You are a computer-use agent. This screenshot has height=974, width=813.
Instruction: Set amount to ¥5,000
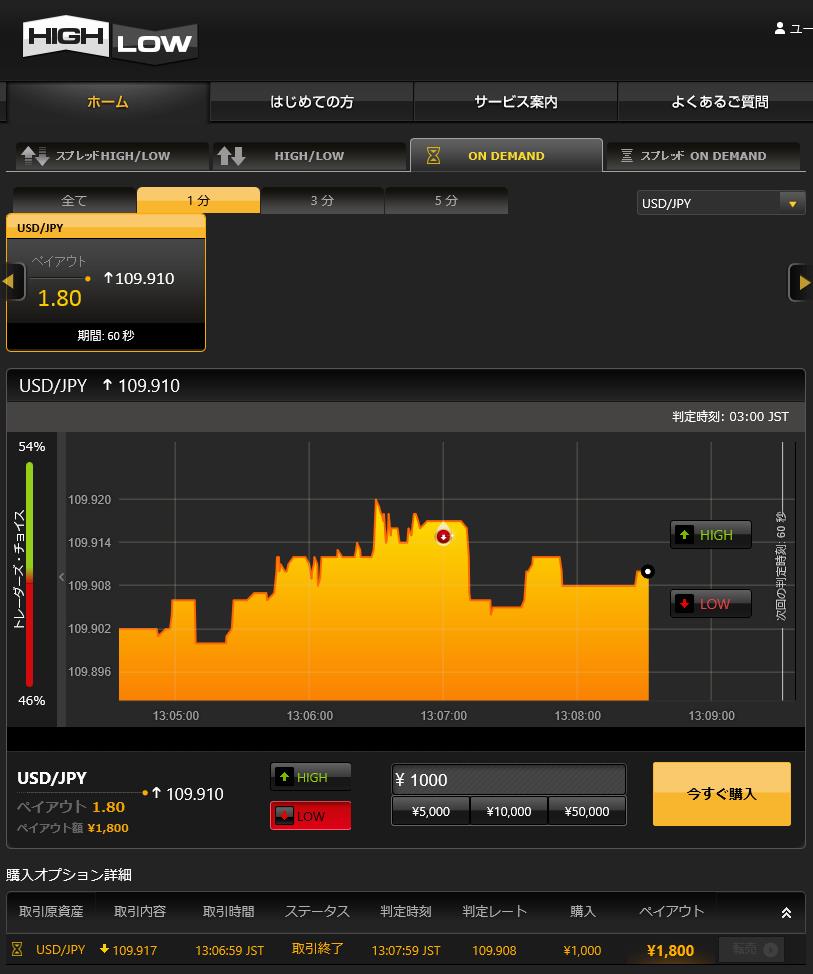pyautogui.click(x=430, y=811)
